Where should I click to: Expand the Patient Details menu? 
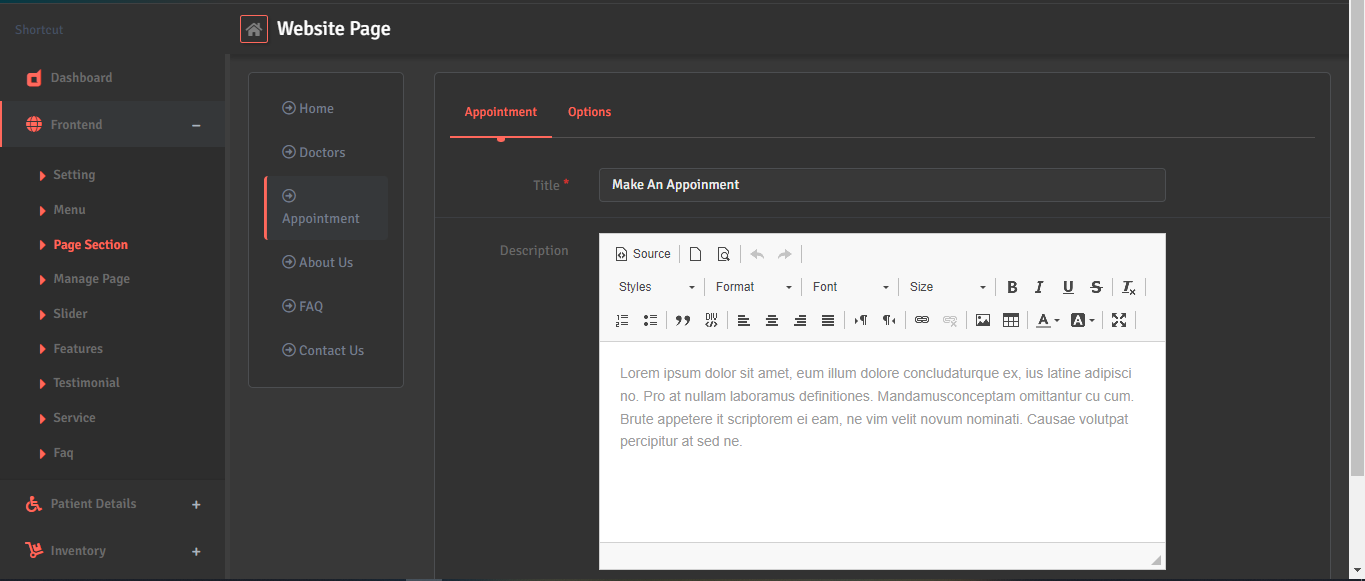click(196, 504)
